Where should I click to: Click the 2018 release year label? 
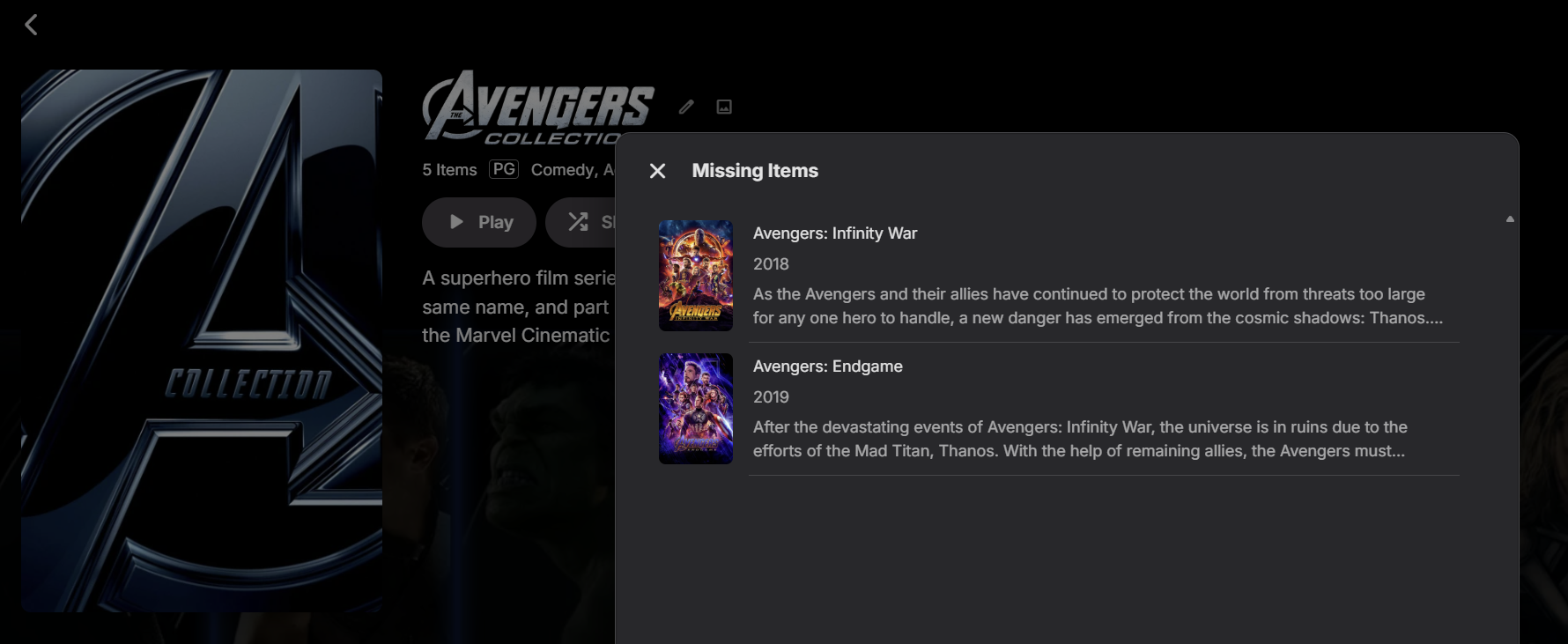point(771,264)
